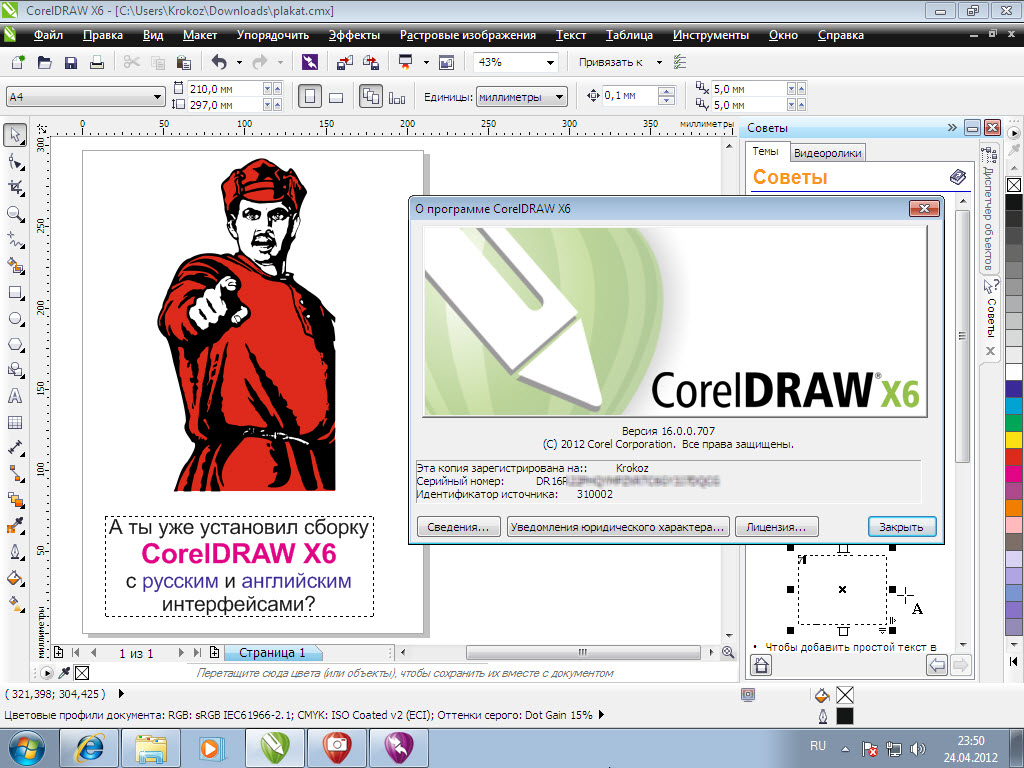1024x768 pixels.
Task: Click the Print icon in toolbar
Action: click(x=97, y=62)
